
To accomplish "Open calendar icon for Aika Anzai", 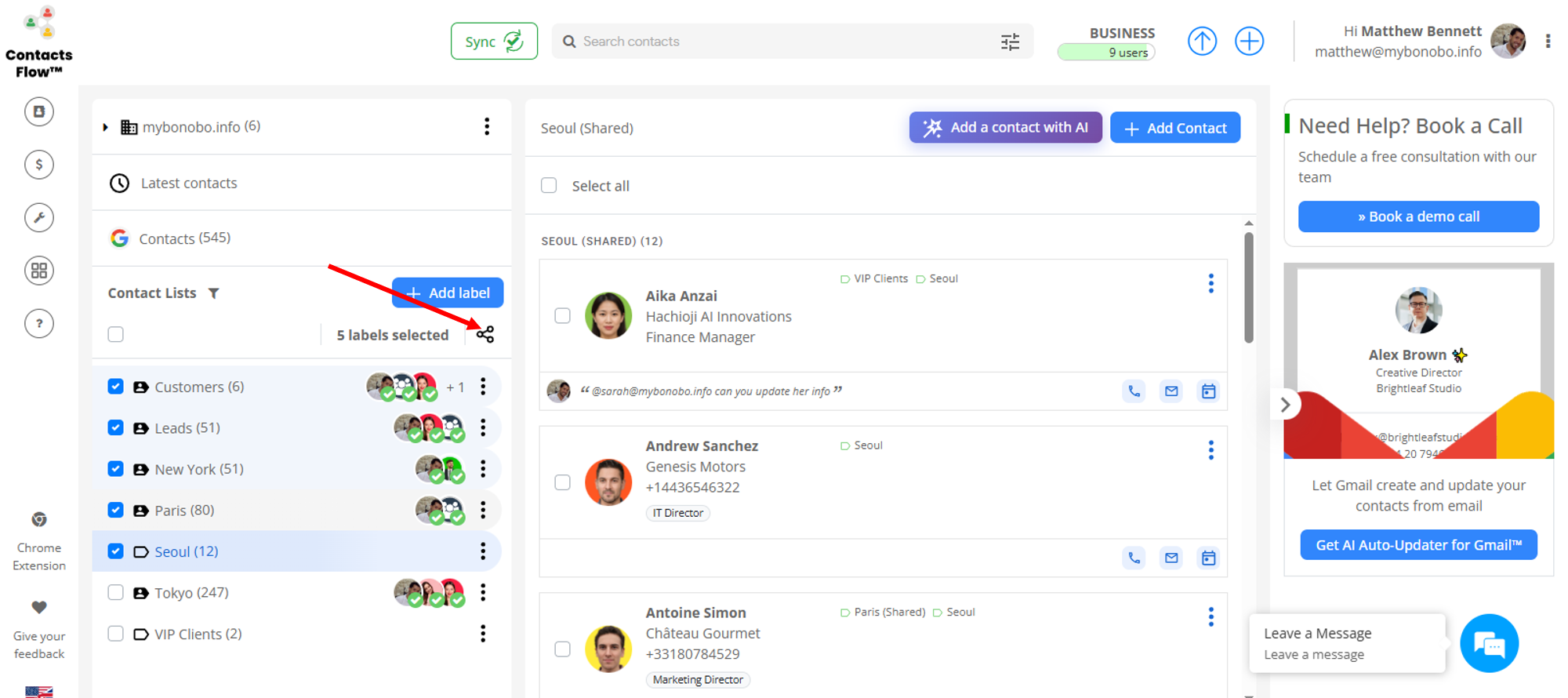I will point(1208,391).
